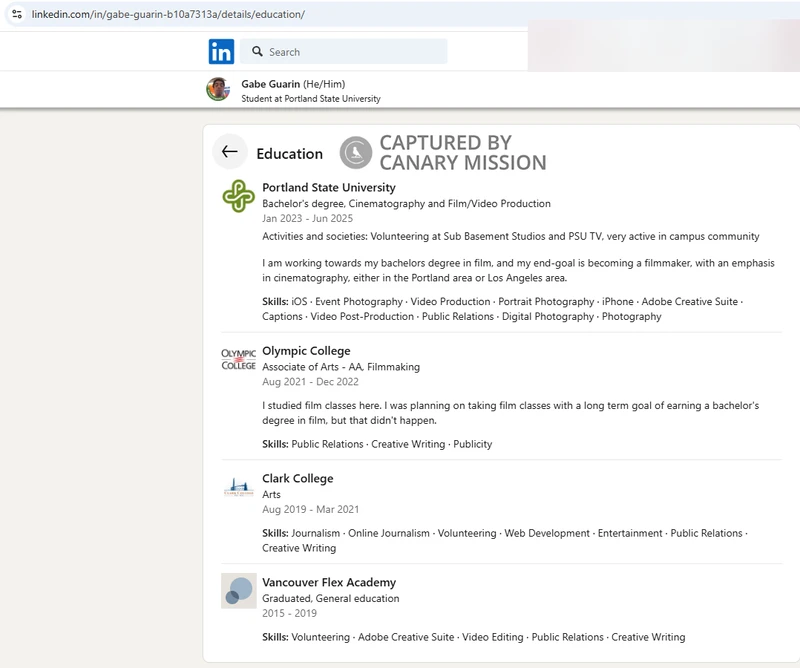
Task: Select the linkedin.com URL in address bar
Action: (168, 14)
